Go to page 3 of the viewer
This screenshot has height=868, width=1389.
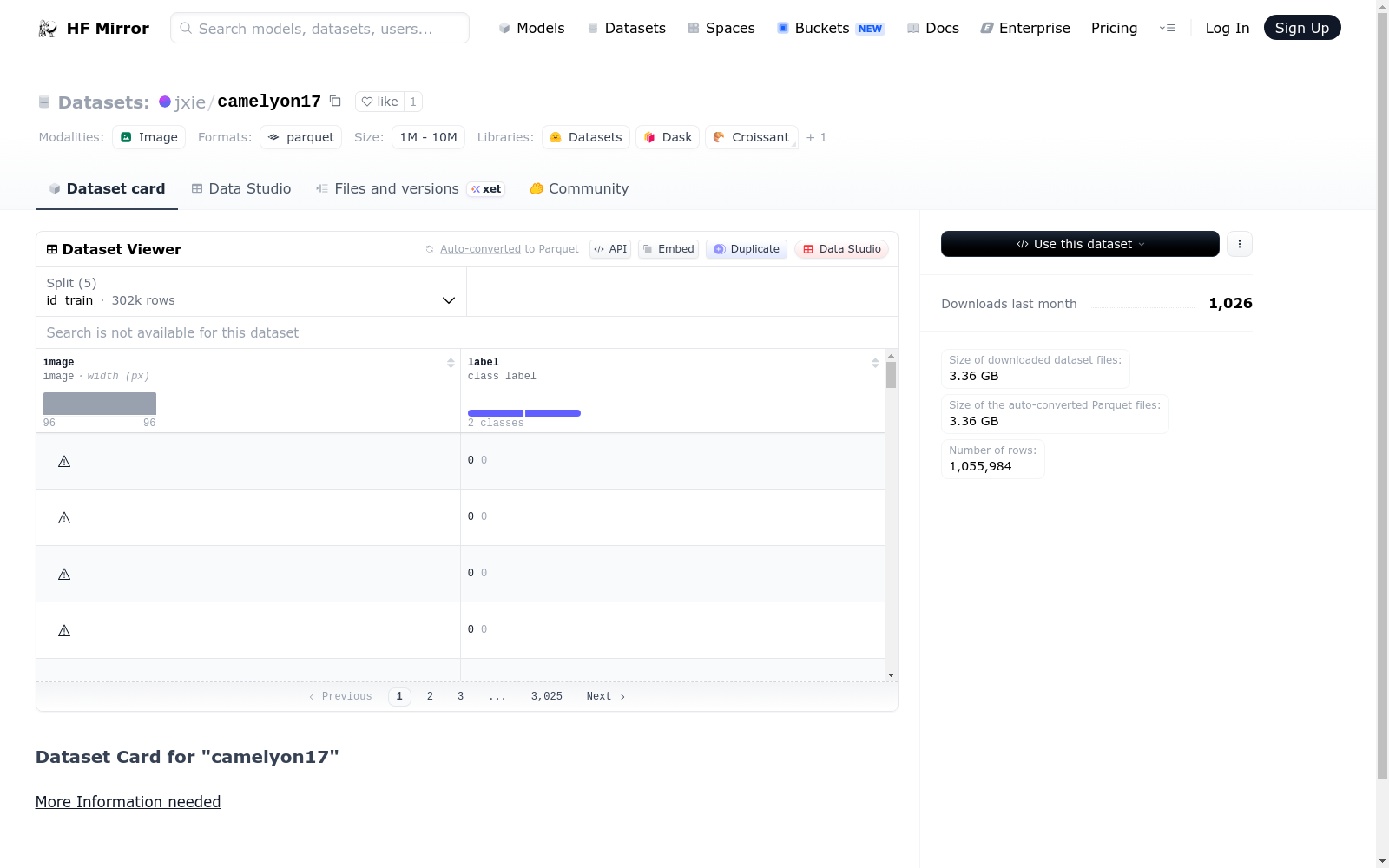460,696
